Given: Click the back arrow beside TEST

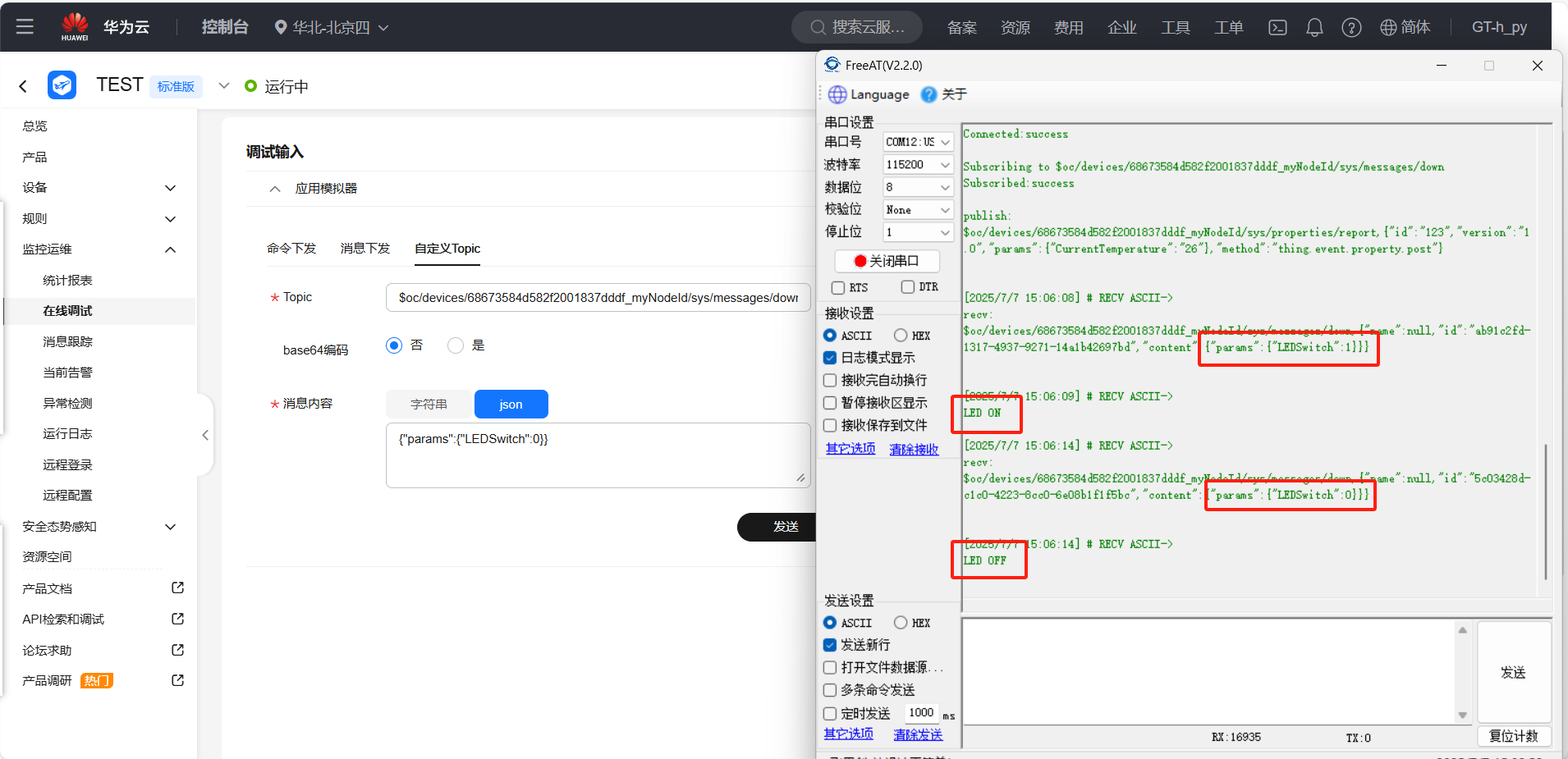Looking at the screenshot, I should [x=23, y=86].
